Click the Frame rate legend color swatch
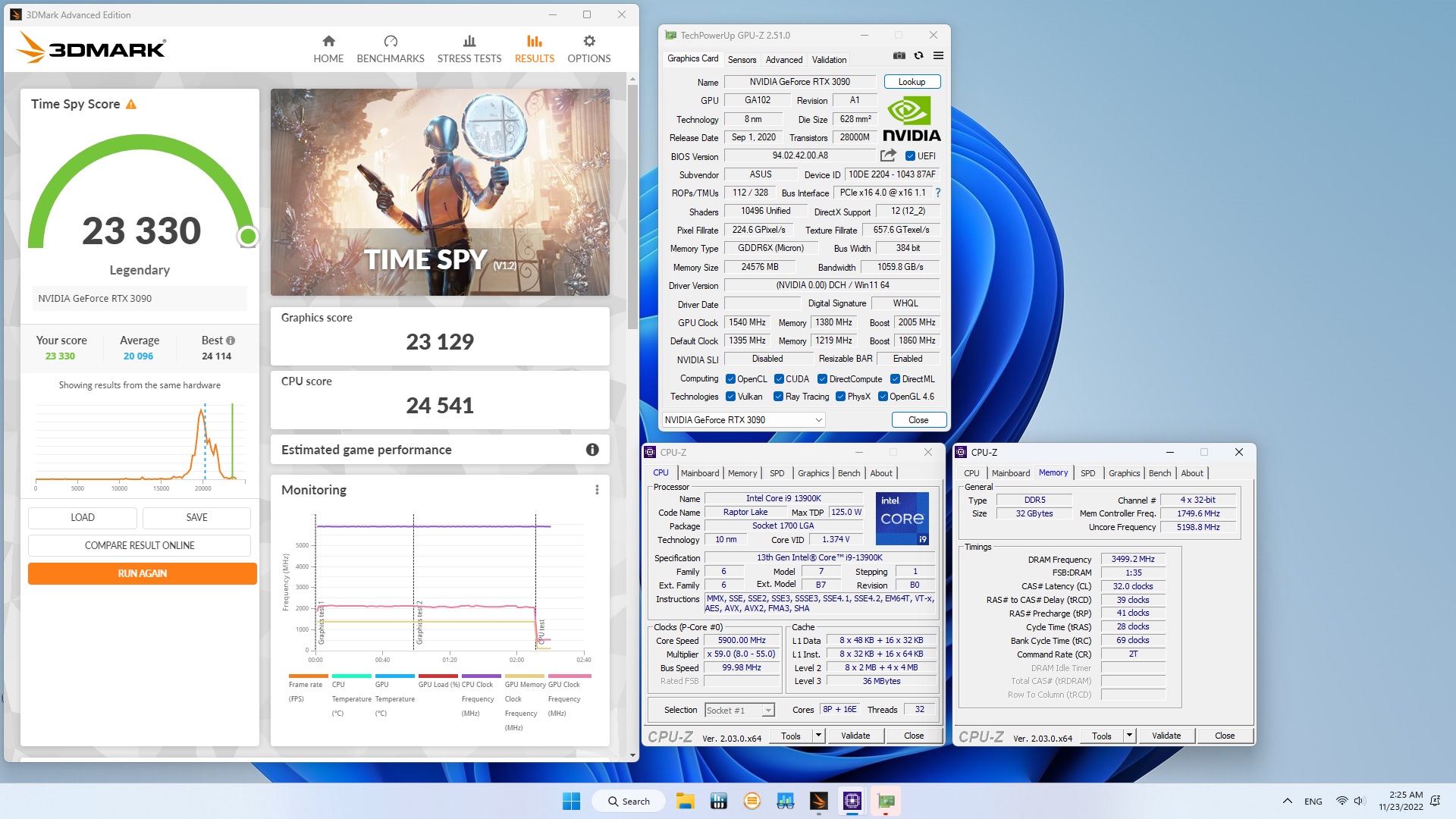Viewport: 1456px width, 819px height. [309, 676]
